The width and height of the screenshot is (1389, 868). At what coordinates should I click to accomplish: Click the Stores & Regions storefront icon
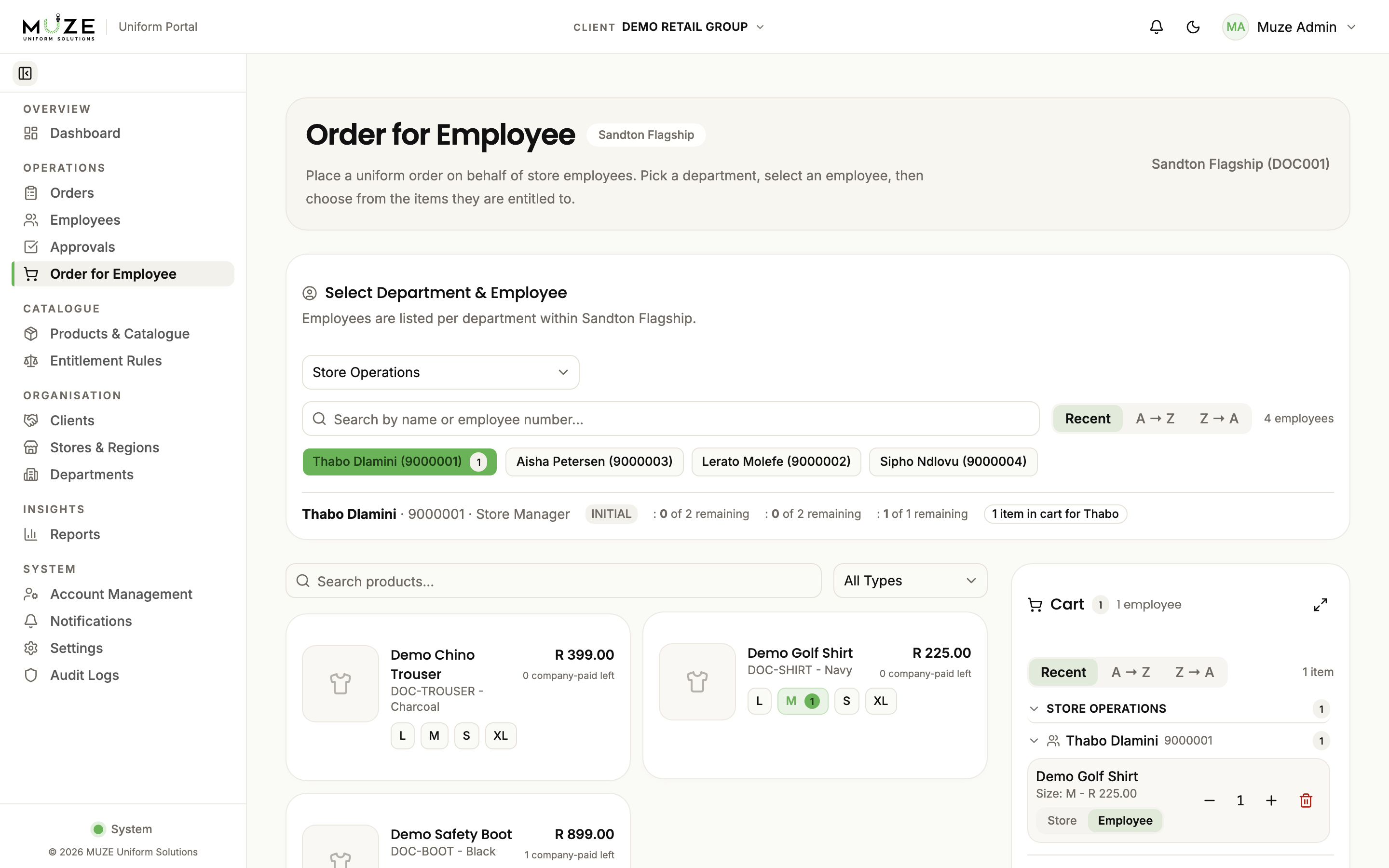pyautogui.click(x=31, y=447)
